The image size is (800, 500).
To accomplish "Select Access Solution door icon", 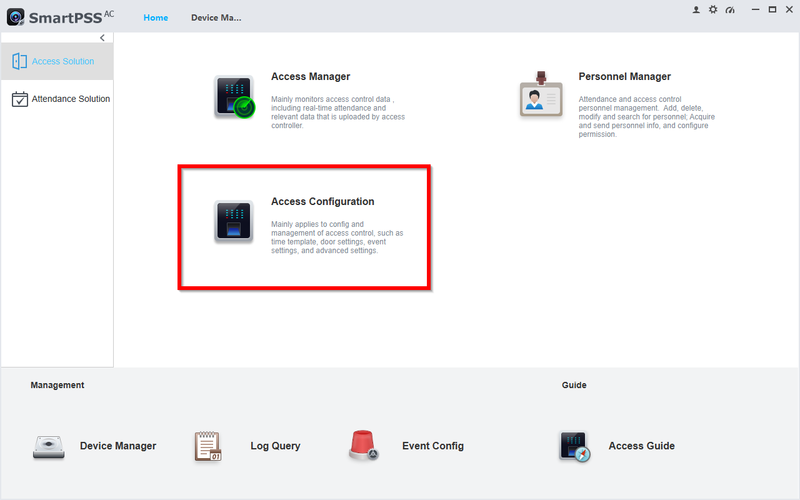I will [19, 61].
